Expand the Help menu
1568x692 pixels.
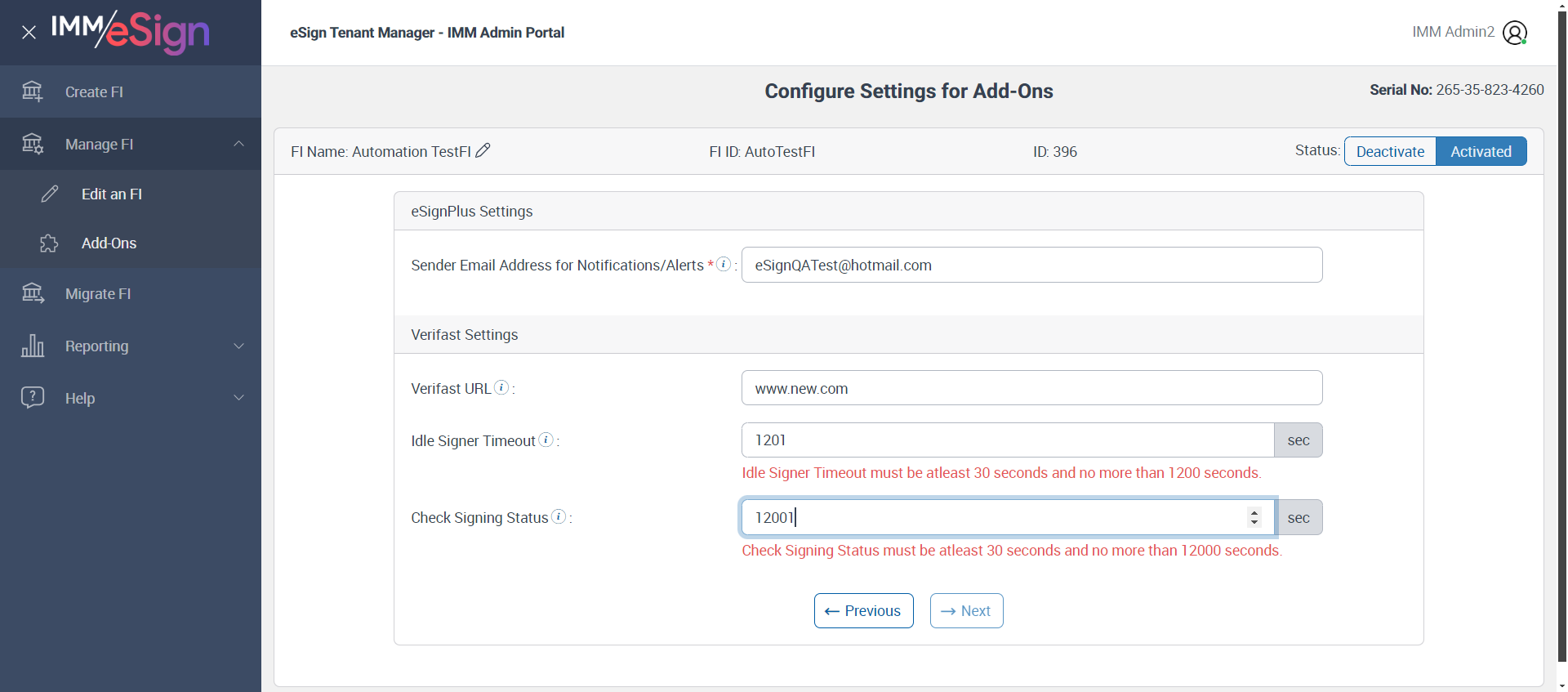point(238,398)
